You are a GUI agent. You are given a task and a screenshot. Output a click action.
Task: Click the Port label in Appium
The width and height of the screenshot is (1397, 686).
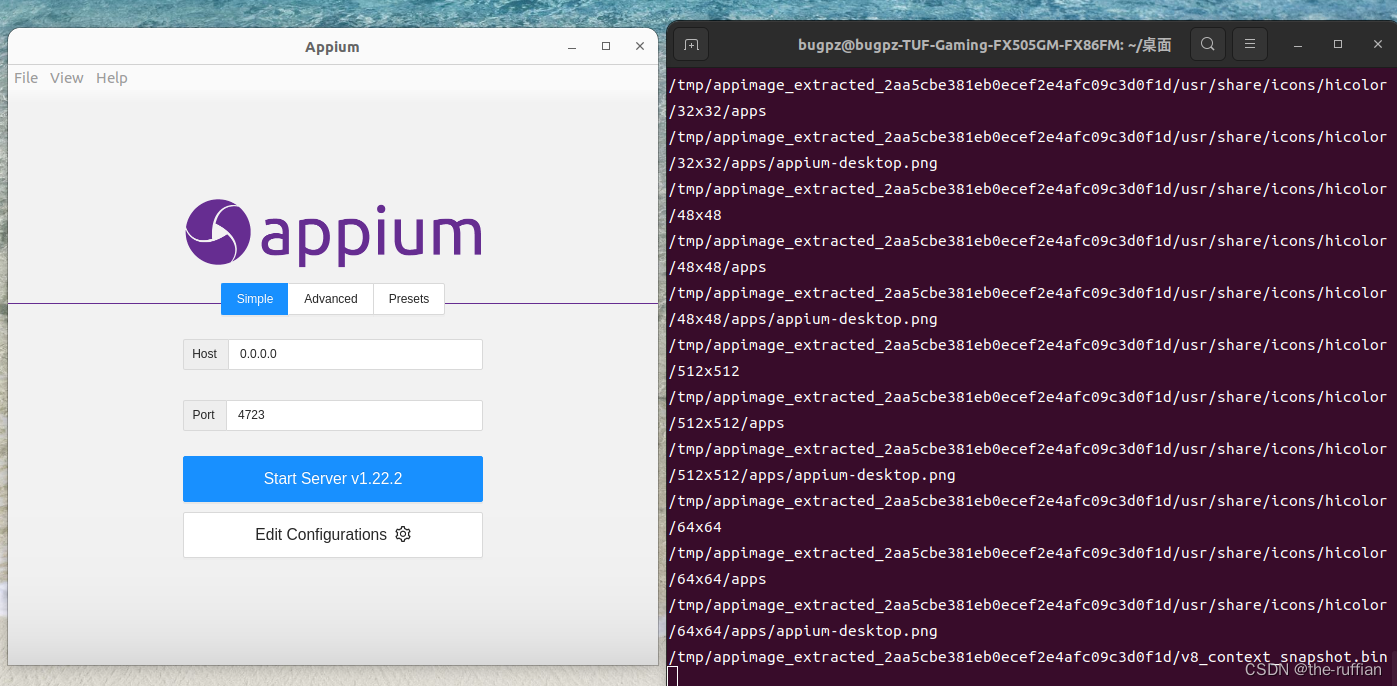click(x=204, y=415)
